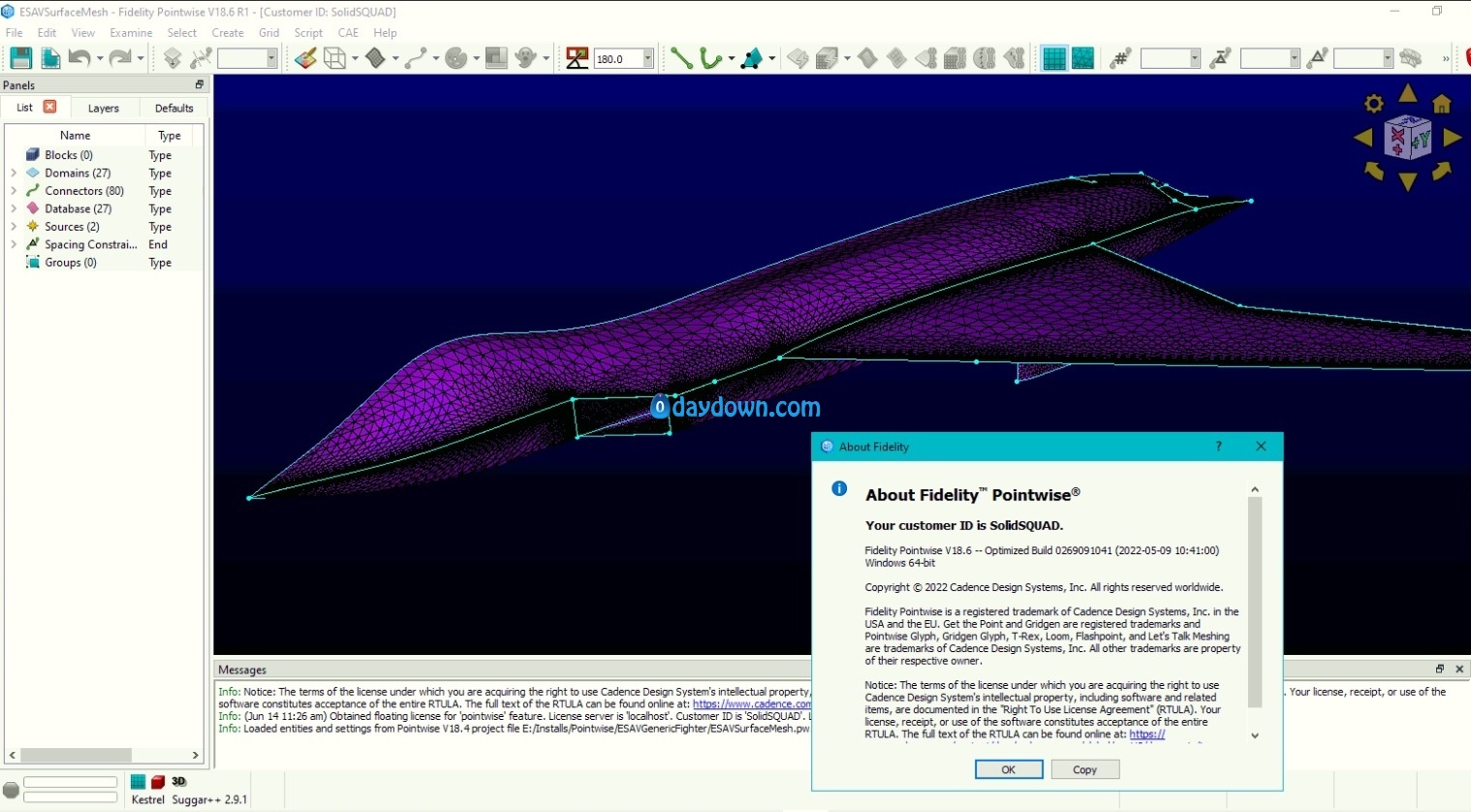
Task: Toggle the 3D dimension indicator
Action: pyautogui.click(x=178, y=781)
